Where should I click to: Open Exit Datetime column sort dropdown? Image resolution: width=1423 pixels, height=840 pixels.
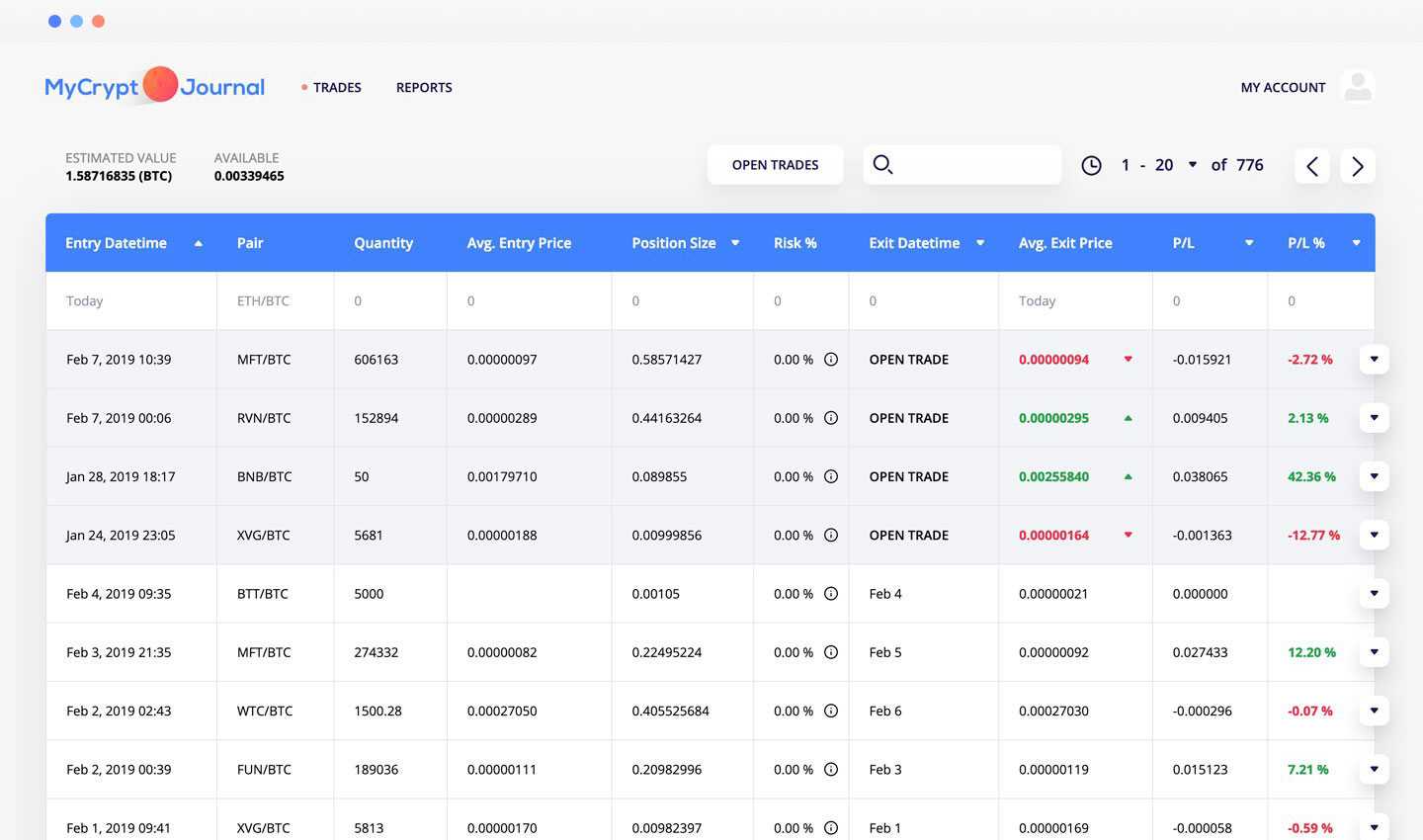click(x=980, y=243)
